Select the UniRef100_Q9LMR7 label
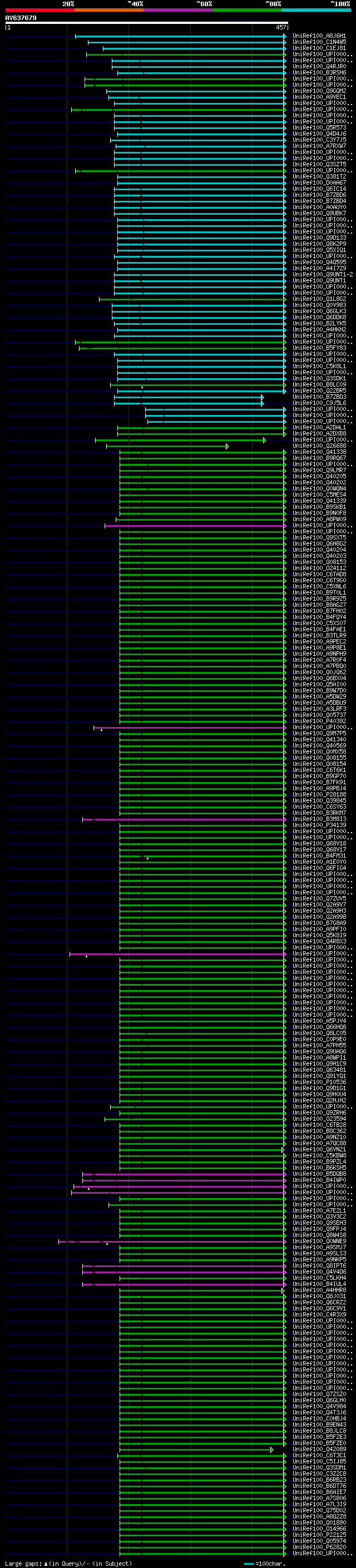The image size is (356, 1568). pyautogui.click(x=319, y=470)
